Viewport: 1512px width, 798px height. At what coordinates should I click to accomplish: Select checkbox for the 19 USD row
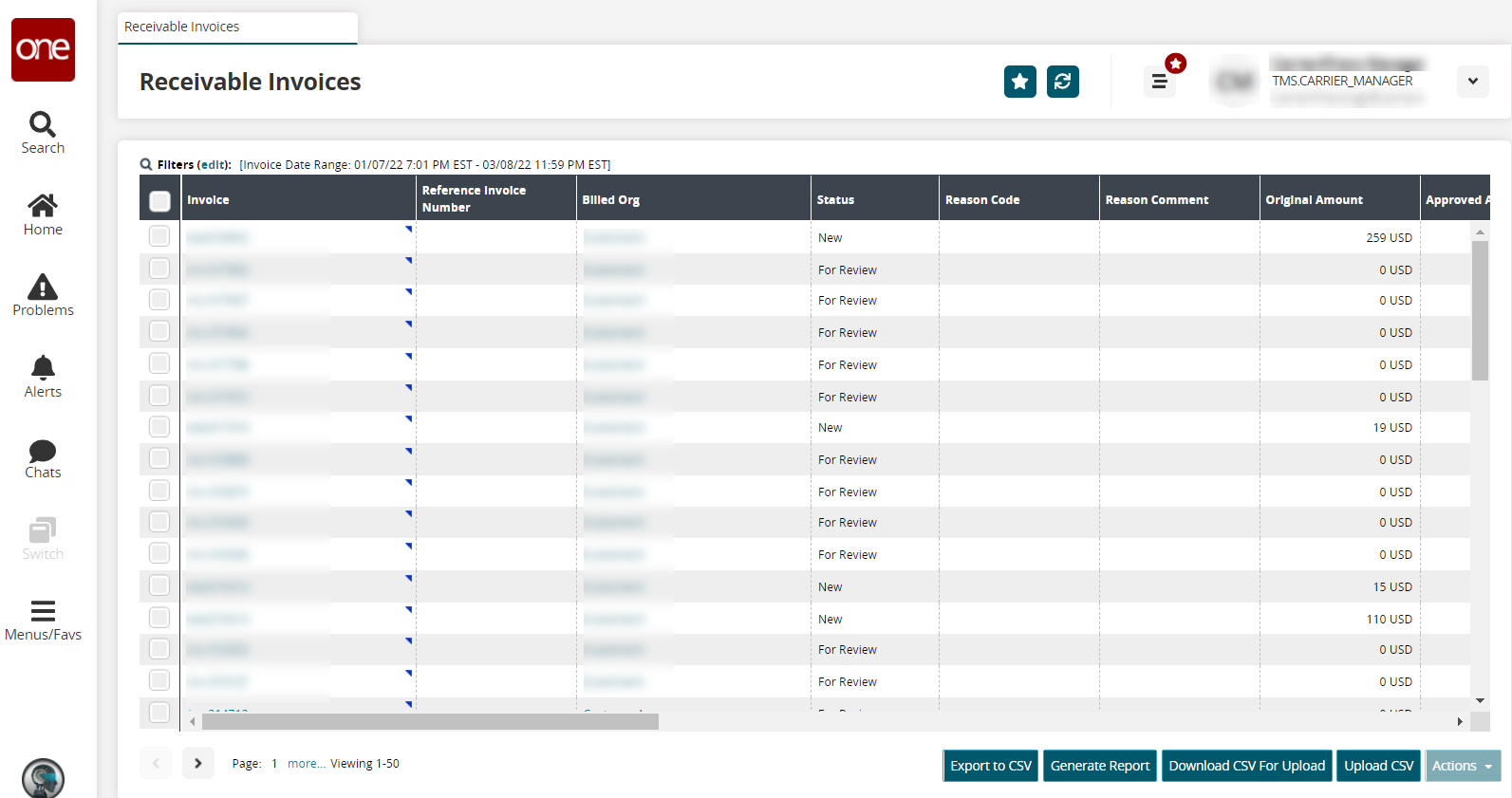coord(159,427)
